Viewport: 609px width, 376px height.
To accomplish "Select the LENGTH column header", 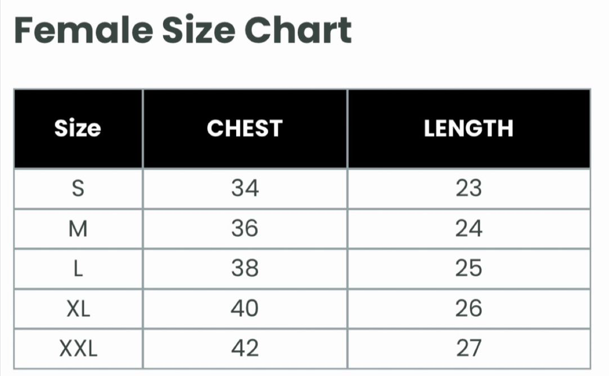I will point(469,128).
